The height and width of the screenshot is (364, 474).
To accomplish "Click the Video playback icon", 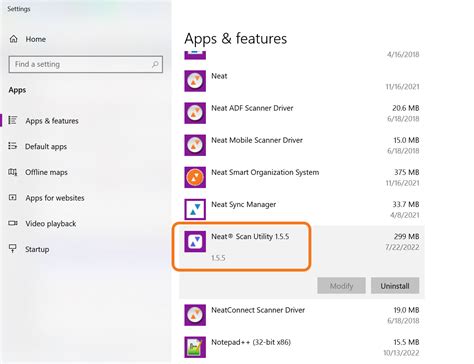I will [x=13, y=223].
